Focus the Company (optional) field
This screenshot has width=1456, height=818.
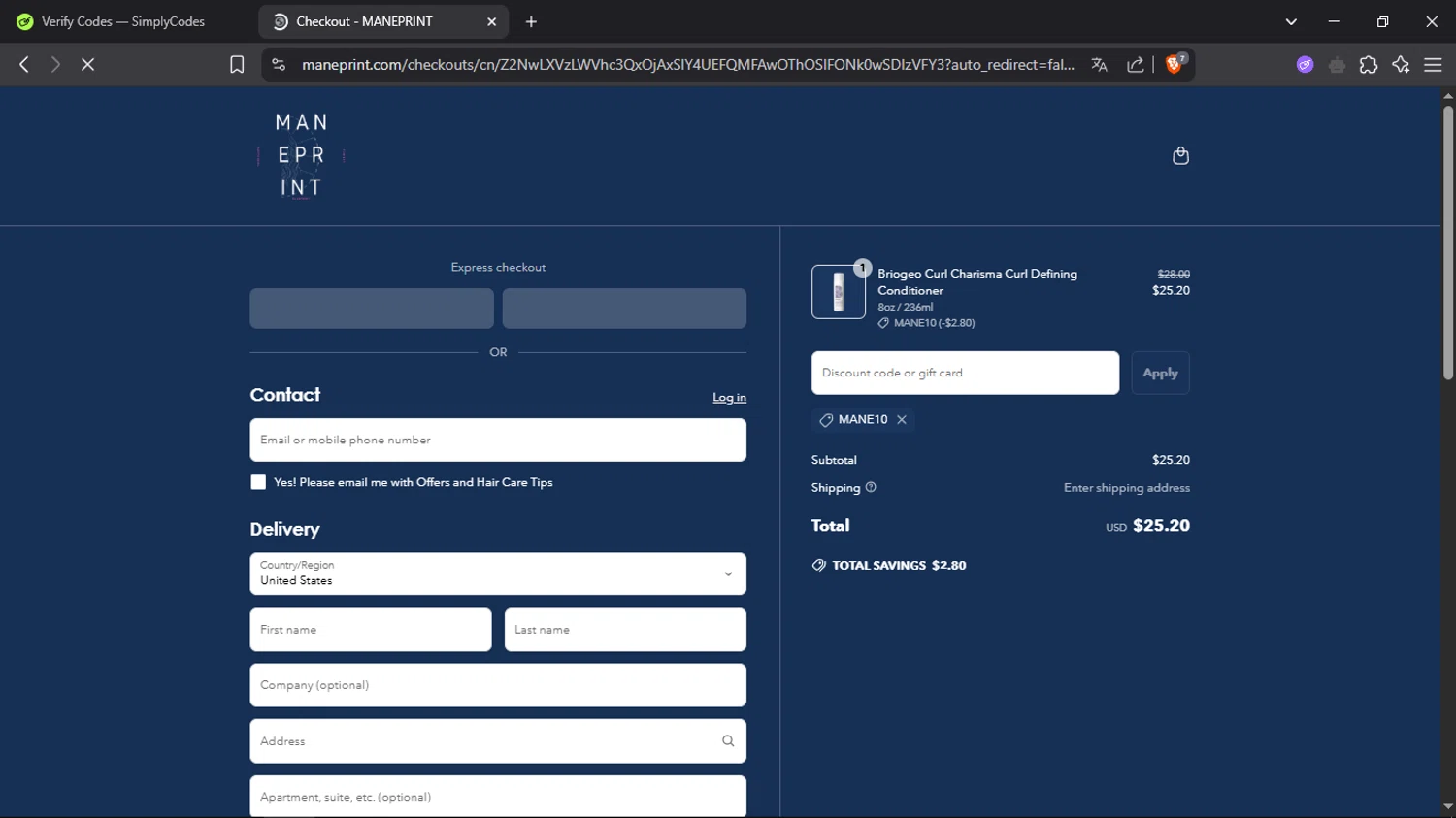498,685
